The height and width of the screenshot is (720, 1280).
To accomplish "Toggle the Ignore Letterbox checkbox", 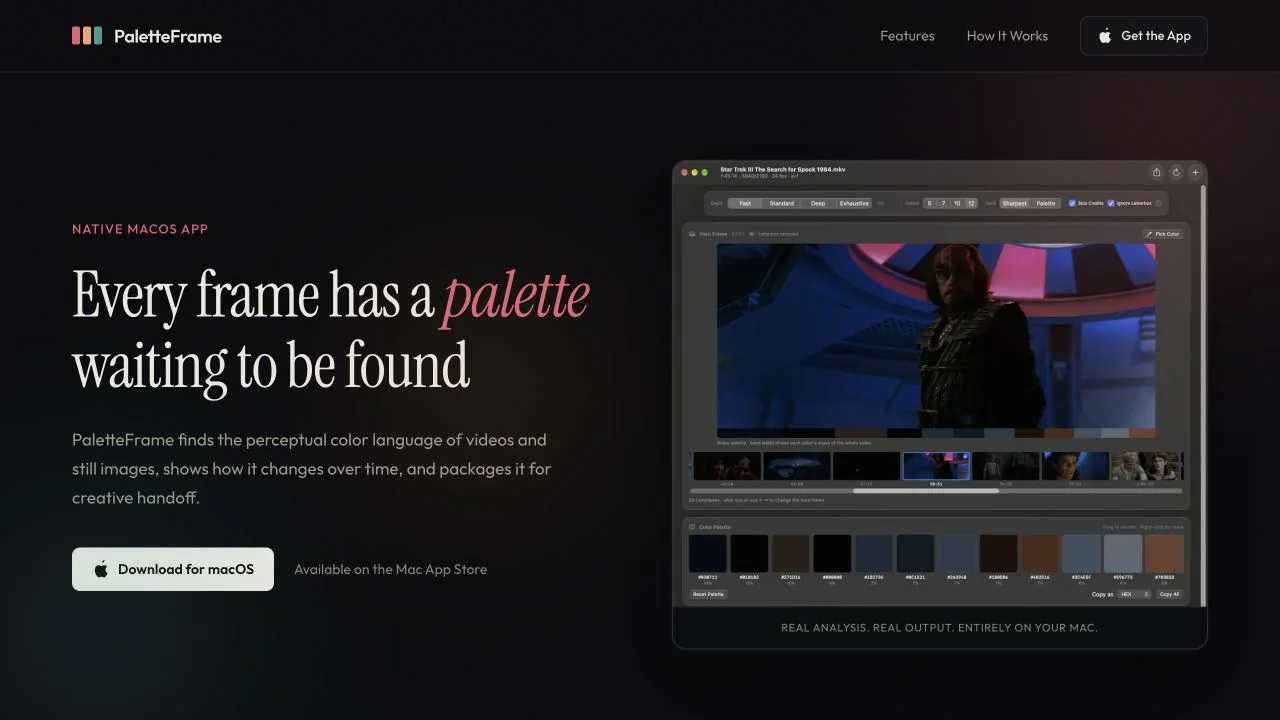I will click(1111, 203).
